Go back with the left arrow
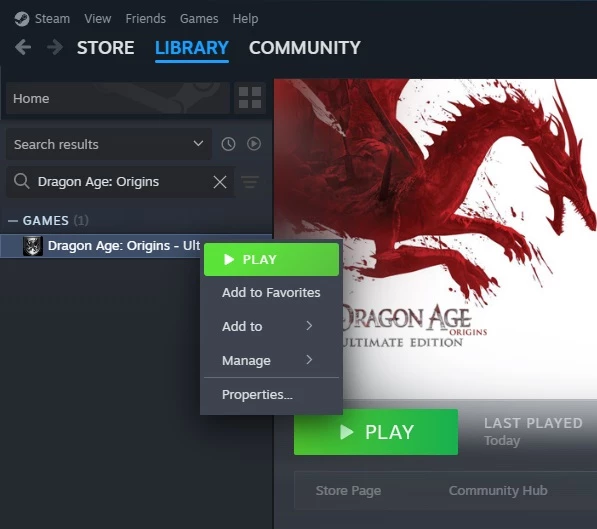This screenshot has width=597, height=529. [23, 48]
